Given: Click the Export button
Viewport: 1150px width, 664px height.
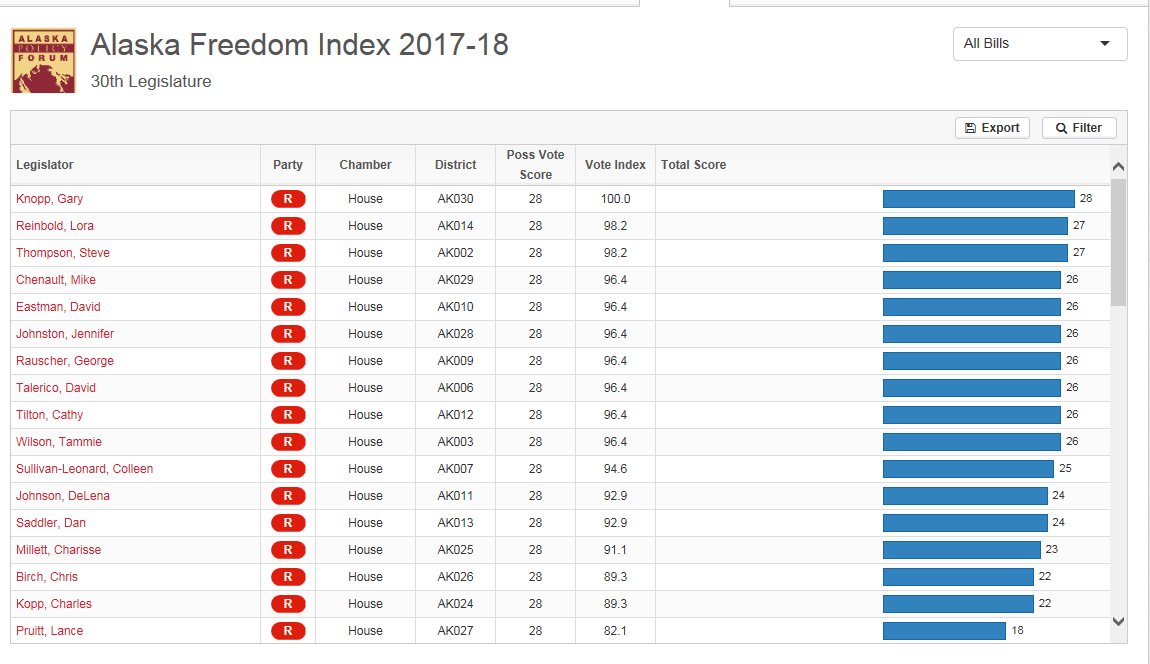Looking at the screenshot, I should tap(992, 128).
